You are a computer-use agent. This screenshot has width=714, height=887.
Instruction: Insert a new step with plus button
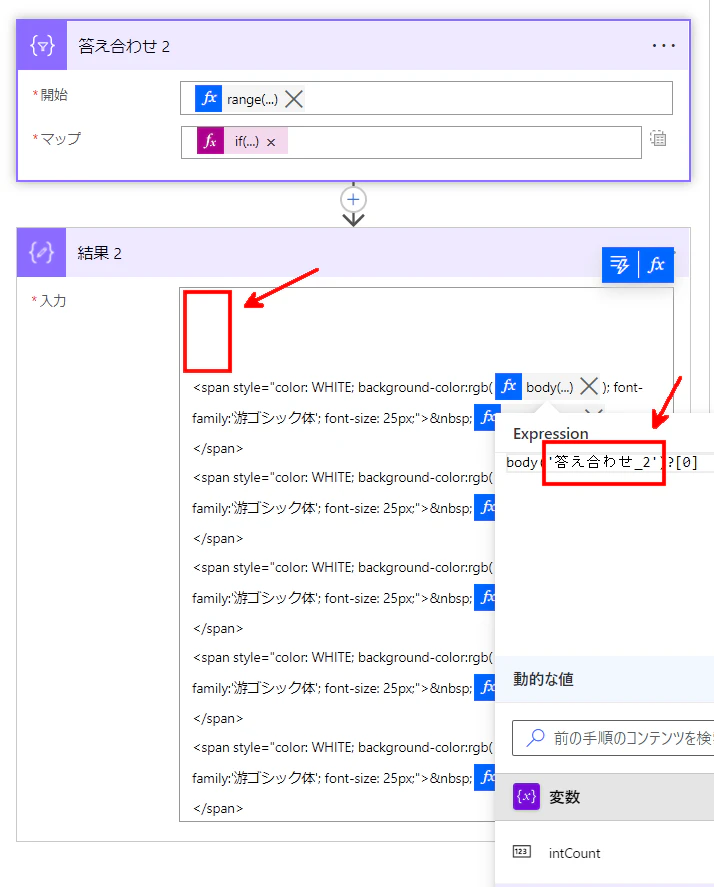(x=353, y=199)
